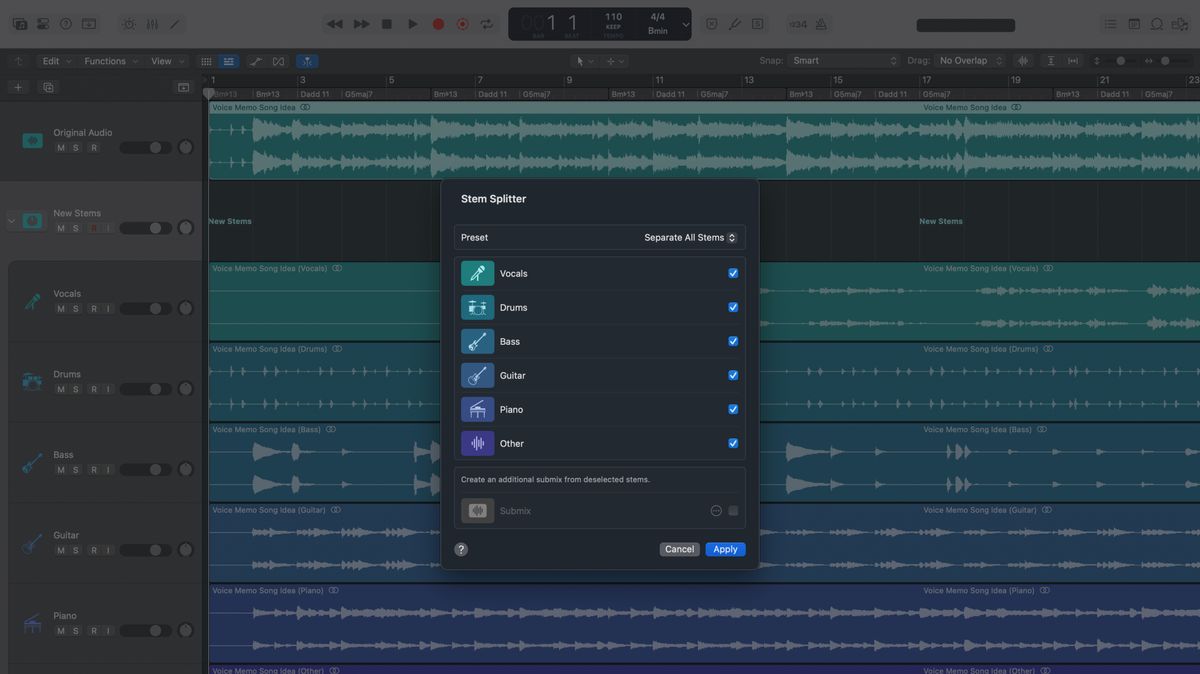This screenshot has height=674, width=1200.
Task: Collapse the New Stems track stack
Action: [11, 221]
